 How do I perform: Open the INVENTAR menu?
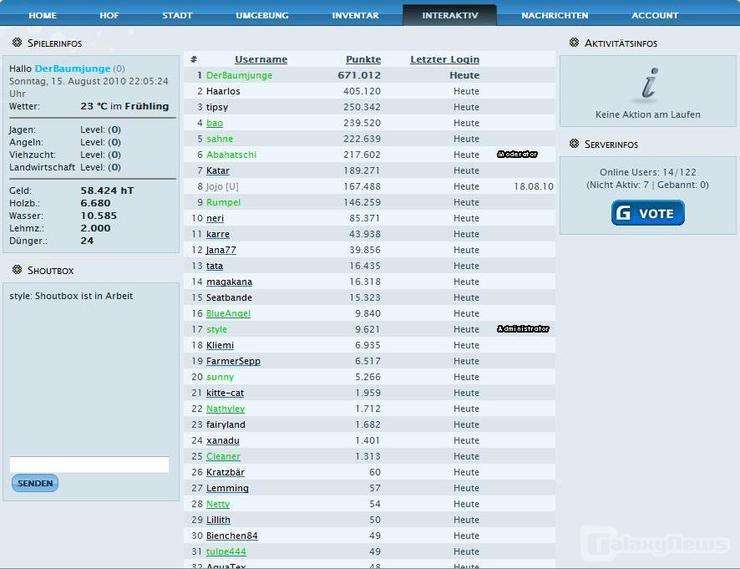[x=355, y=16]
